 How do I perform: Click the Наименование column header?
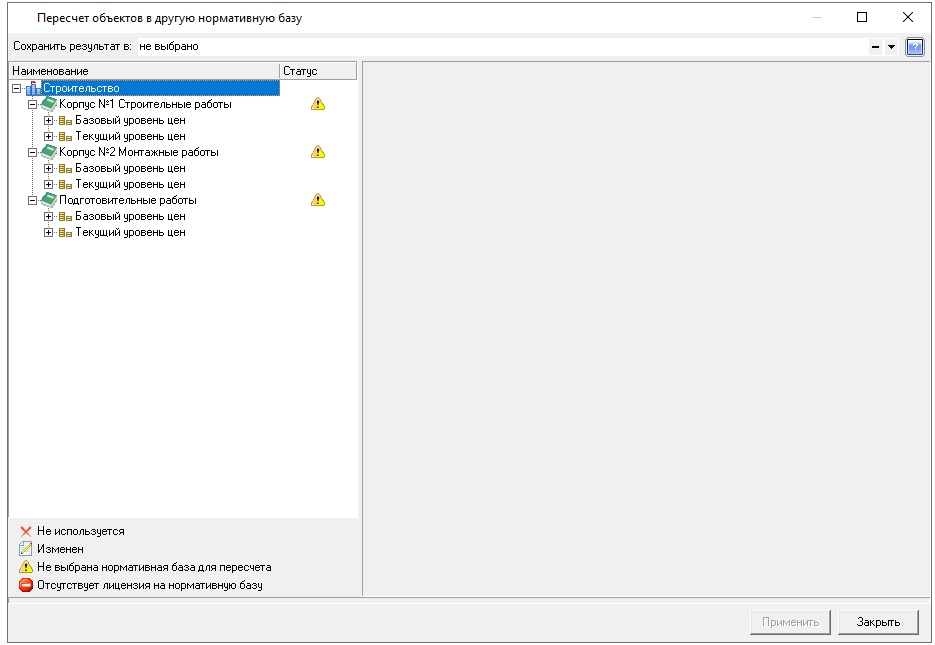coord(143,71)
